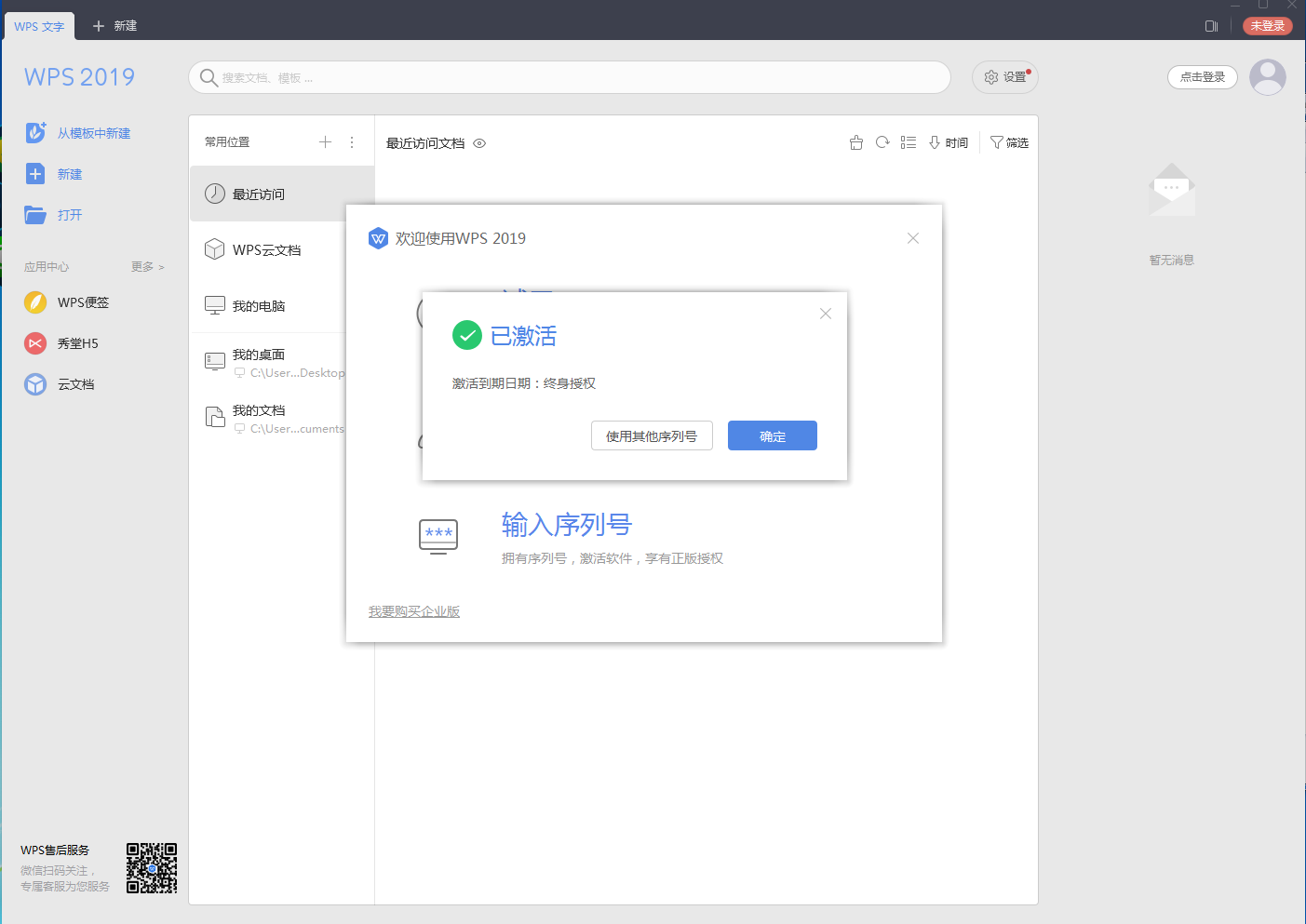Click the panel toggle icon in title bar
The image size is (1306, 924).
pyautogui.click(x=1211, y=26)
